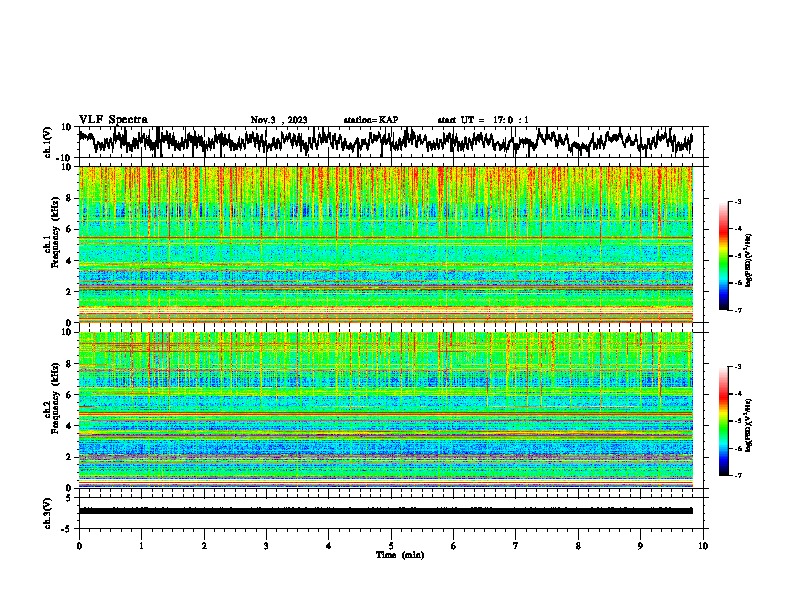Click the "-7" tick on ch.1 color bar

738,311
